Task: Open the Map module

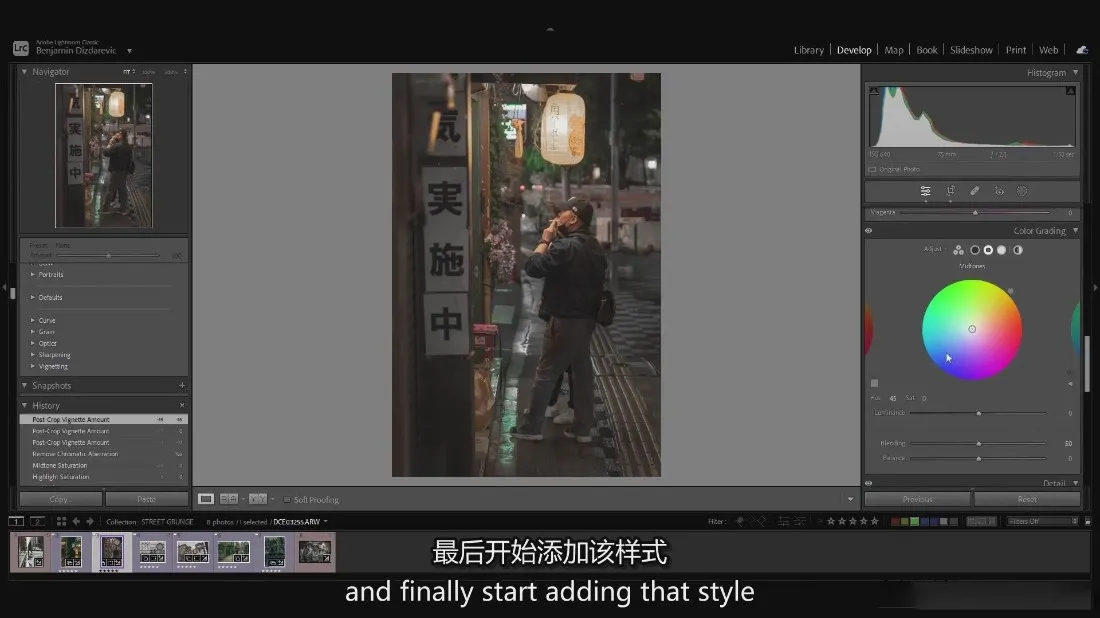Action: pos(894,50)
